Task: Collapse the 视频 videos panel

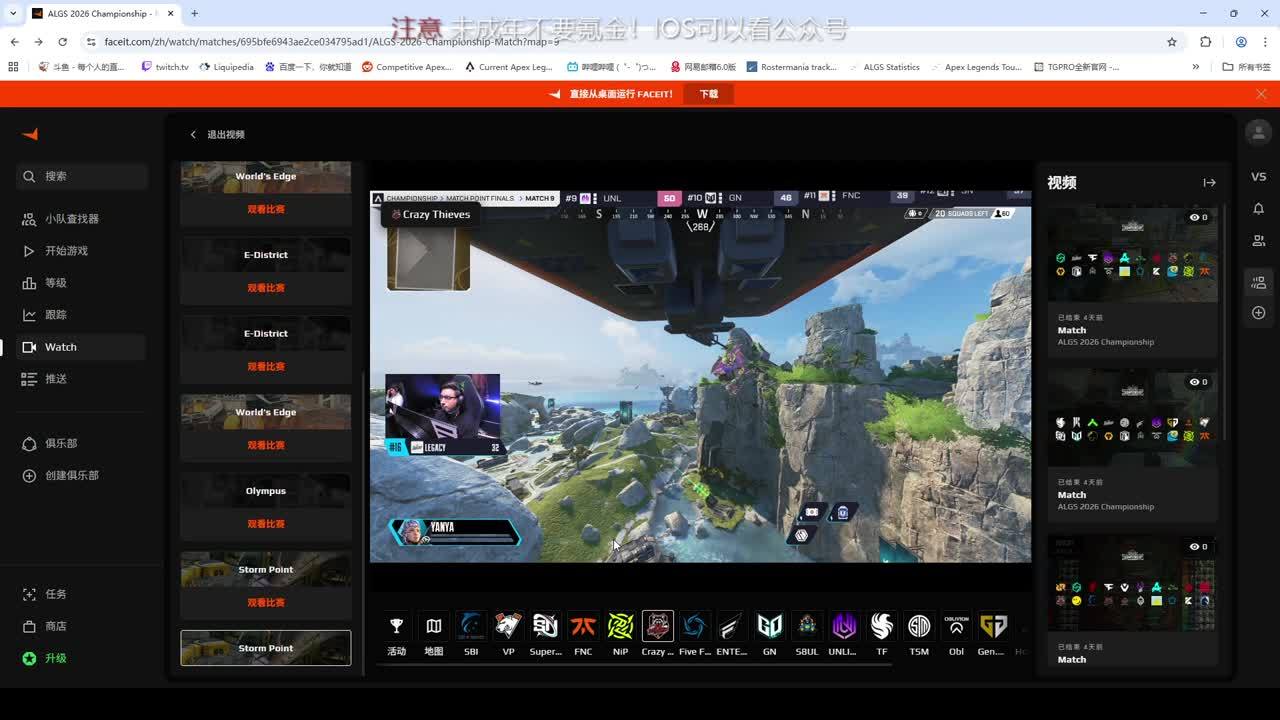Action: pyautogui.click(x=1209, y=183)
